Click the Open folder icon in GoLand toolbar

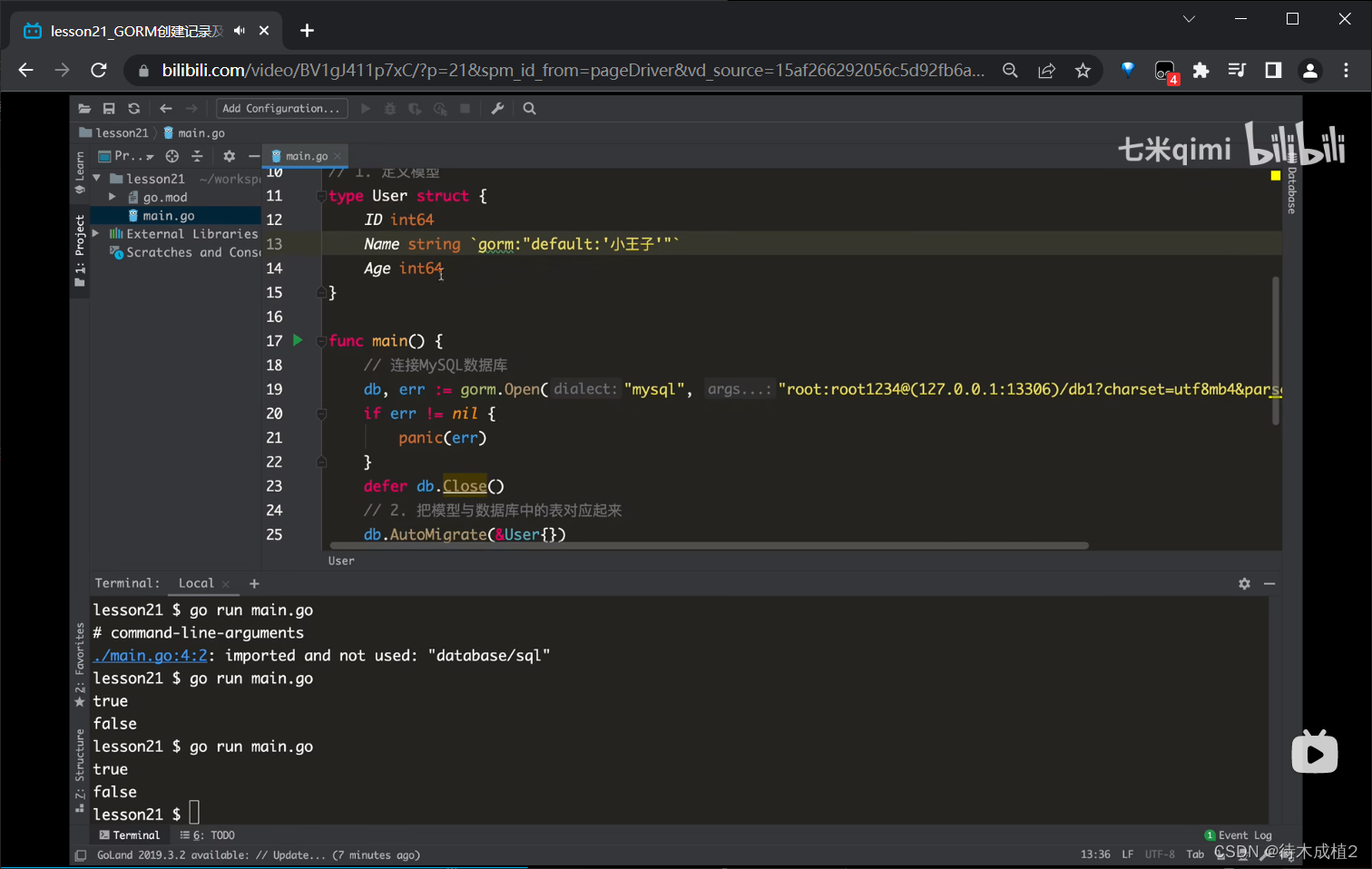coord(84,109)
